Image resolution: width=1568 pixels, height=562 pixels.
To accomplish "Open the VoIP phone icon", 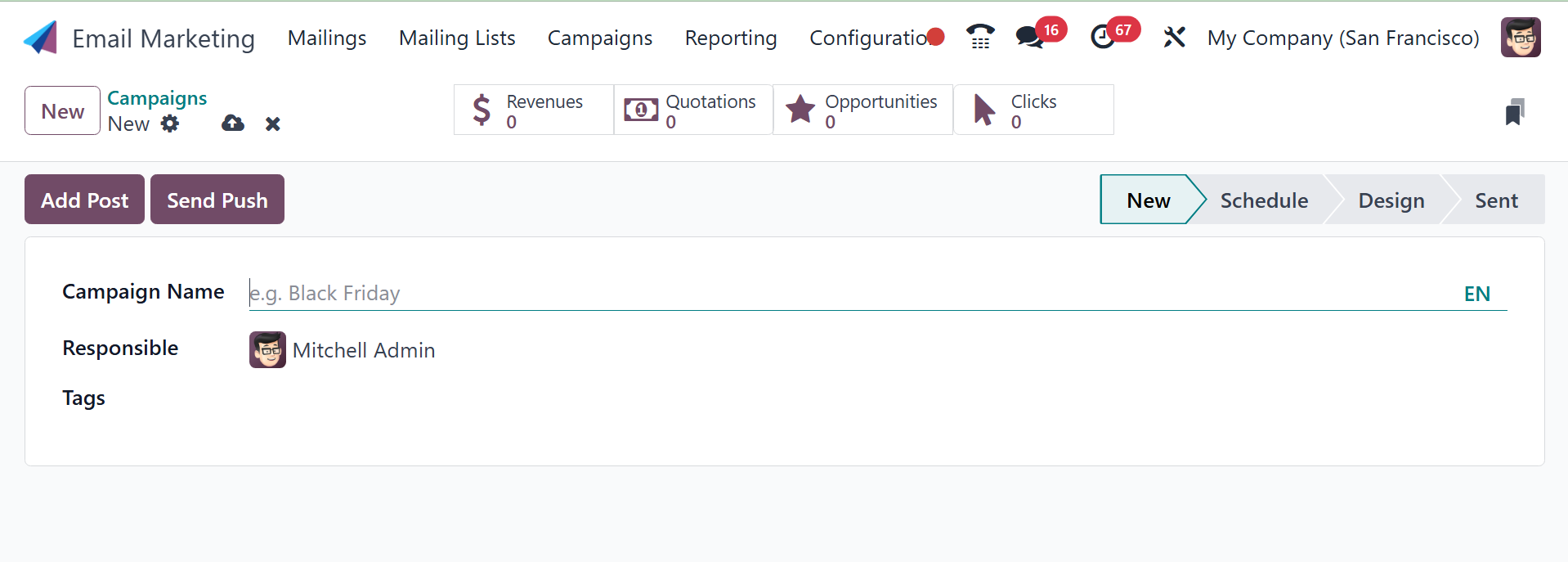I will [x=979, y=37].
